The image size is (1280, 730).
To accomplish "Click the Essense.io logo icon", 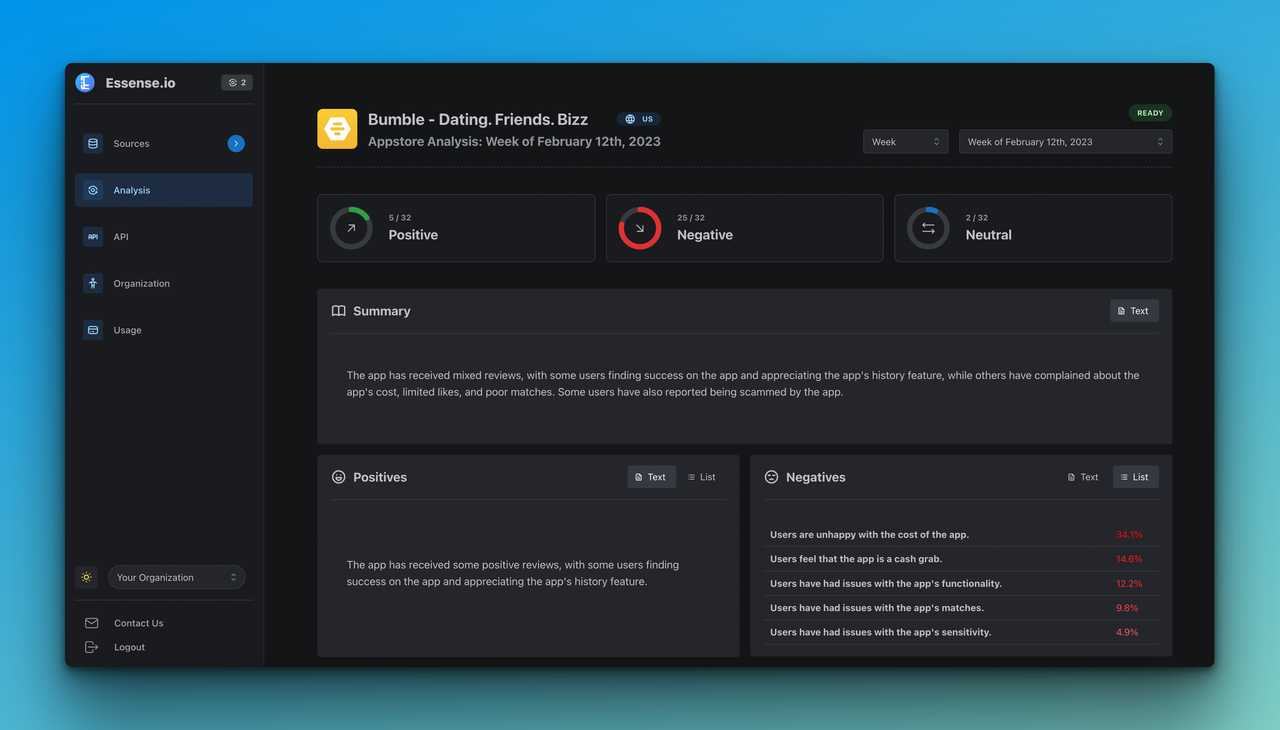I will (x=85, y=83).
